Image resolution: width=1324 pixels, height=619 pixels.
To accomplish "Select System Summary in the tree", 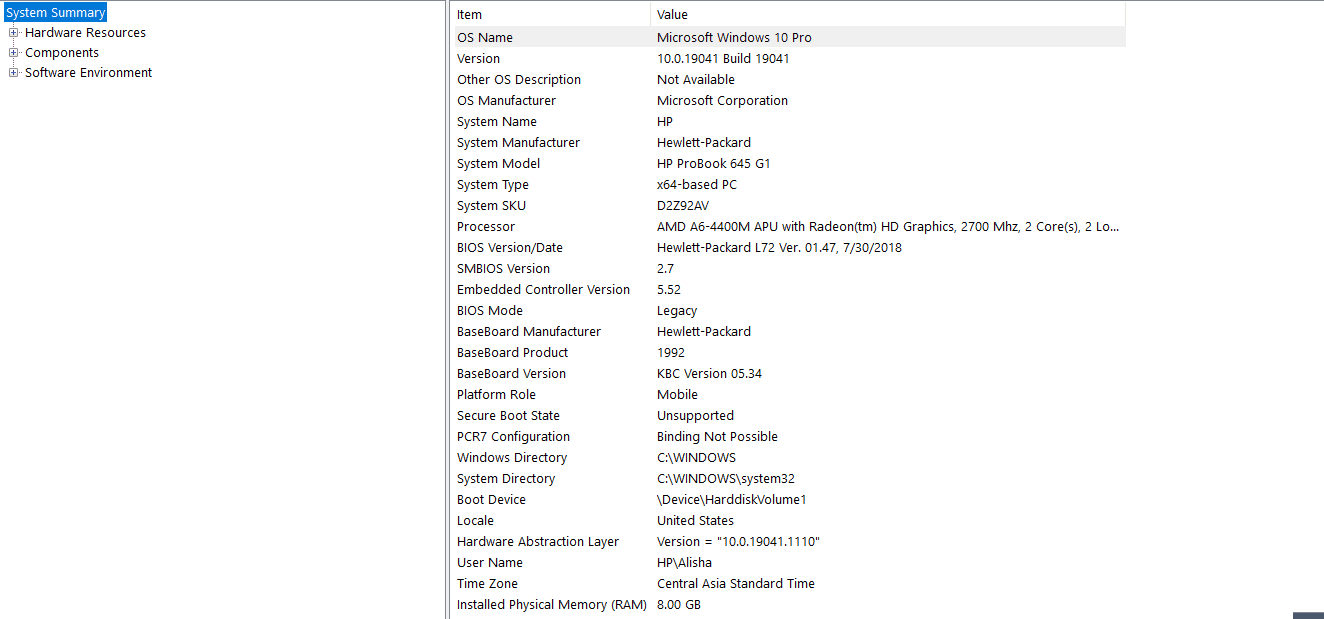I will [55, 13].
